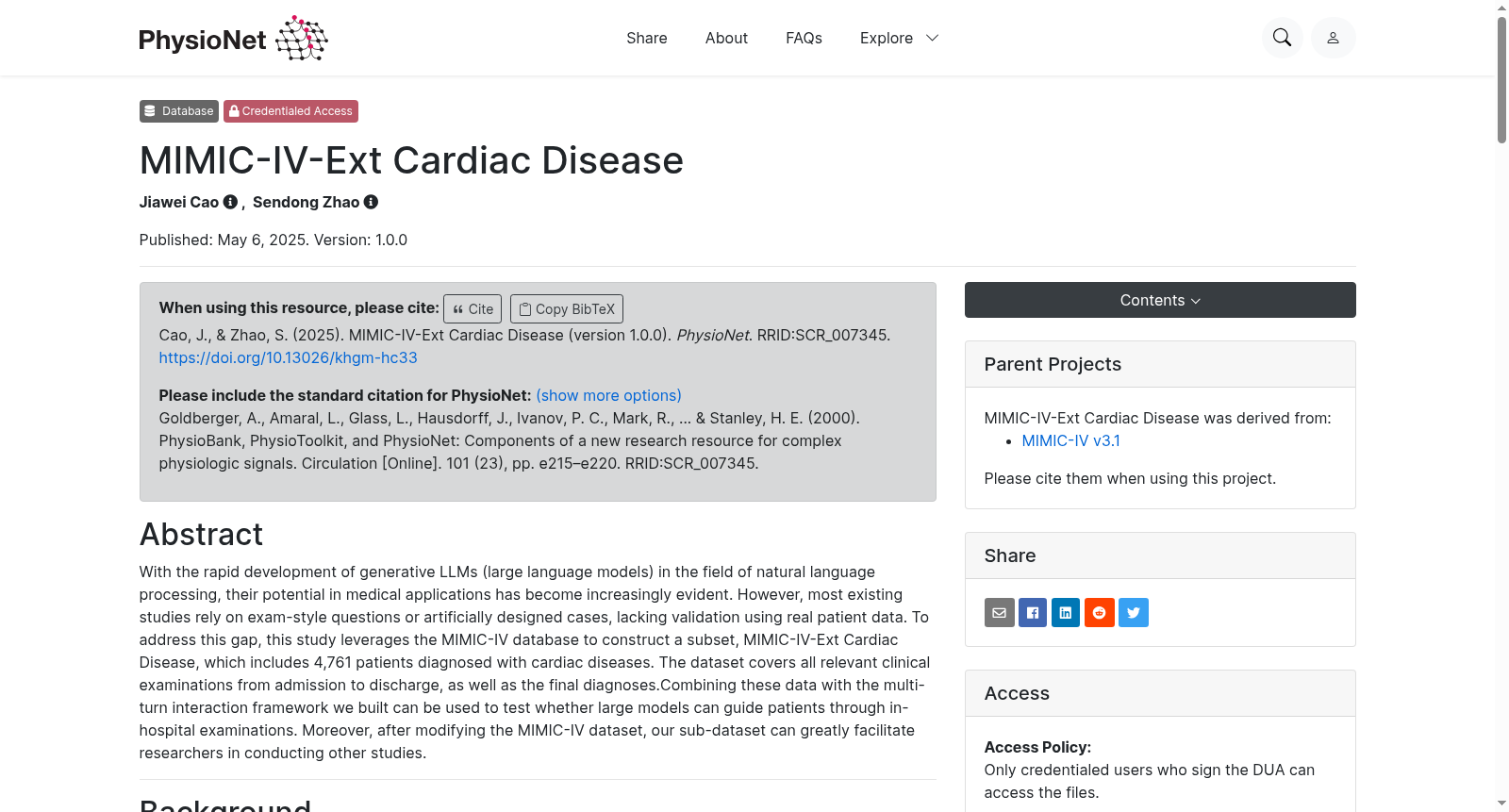Screen dimensions: 1509x812
Task: Share on Twitter icon
Action: [1134, 613]
